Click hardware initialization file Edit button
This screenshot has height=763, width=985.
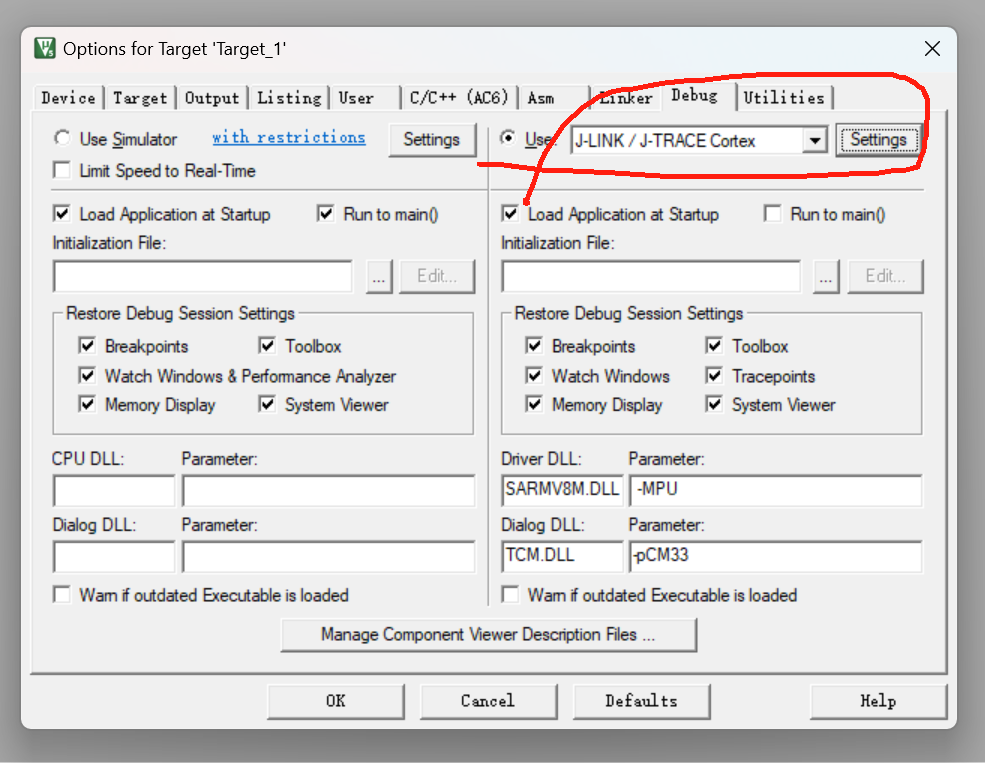885,277
